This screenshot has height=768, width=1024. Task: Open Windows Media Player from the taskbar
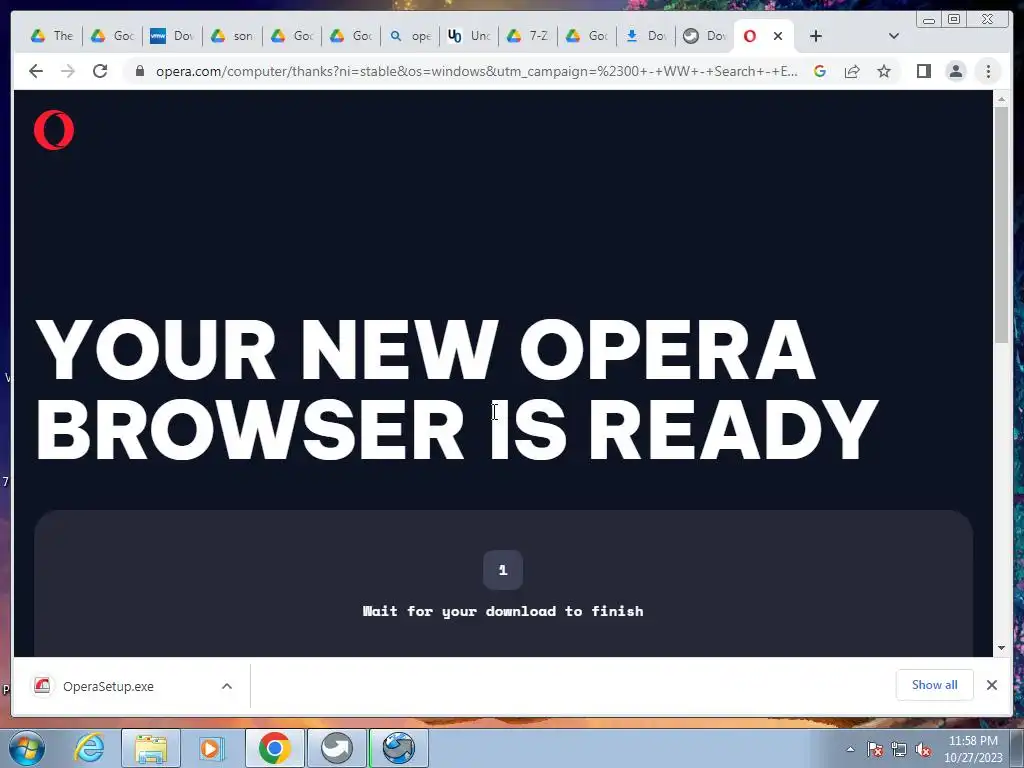[210, 748]
